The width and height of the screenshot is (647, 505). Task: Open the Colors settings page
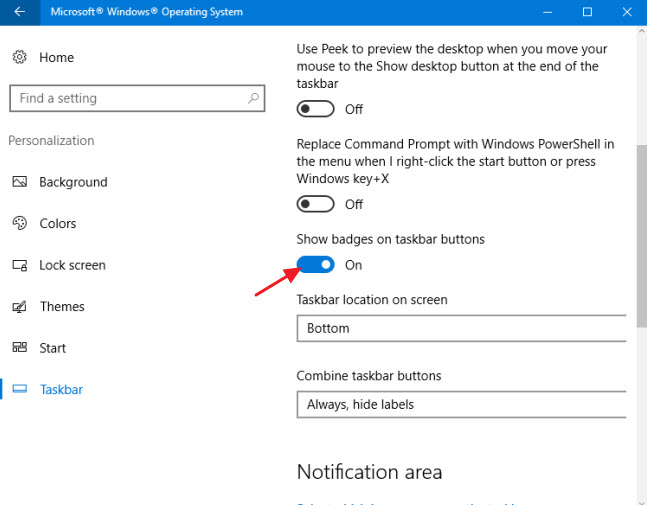[58, 224]
